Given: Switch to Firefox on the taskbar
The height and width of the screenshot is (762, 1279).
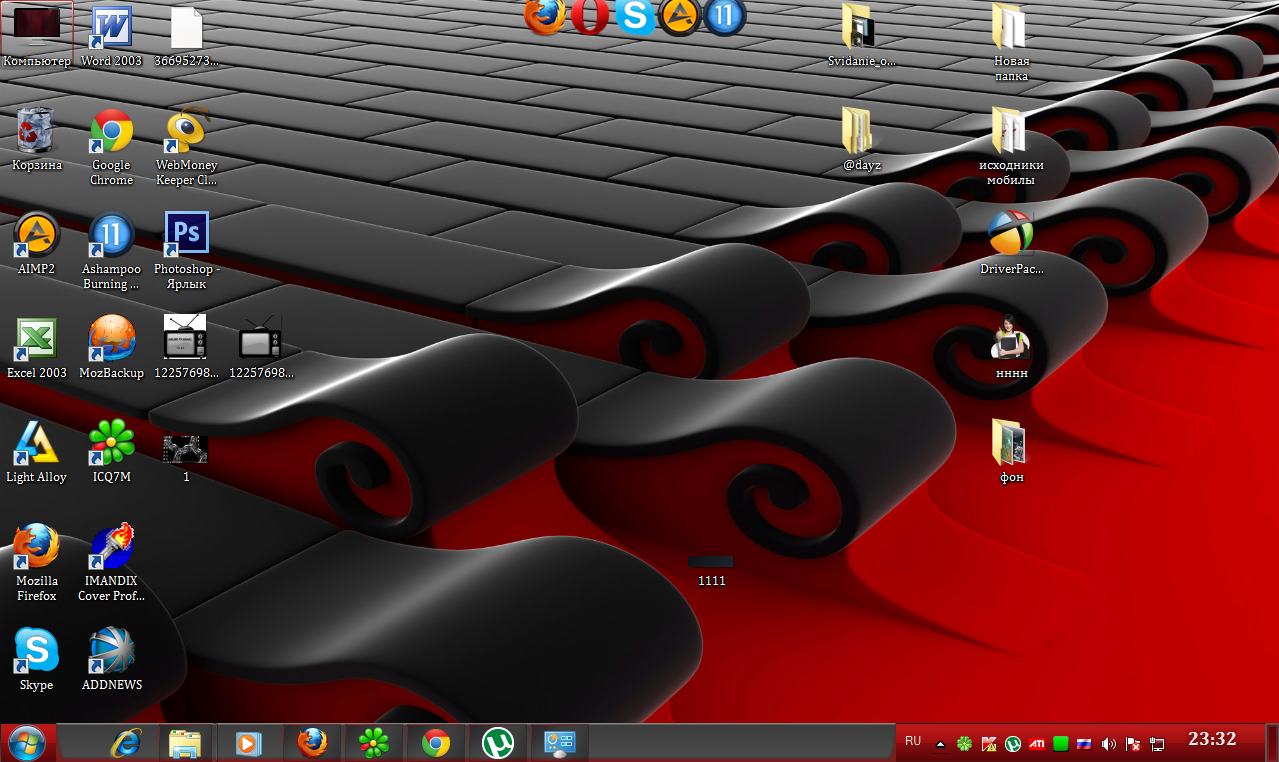Looking at the screenshot, I should click(312, 743).
